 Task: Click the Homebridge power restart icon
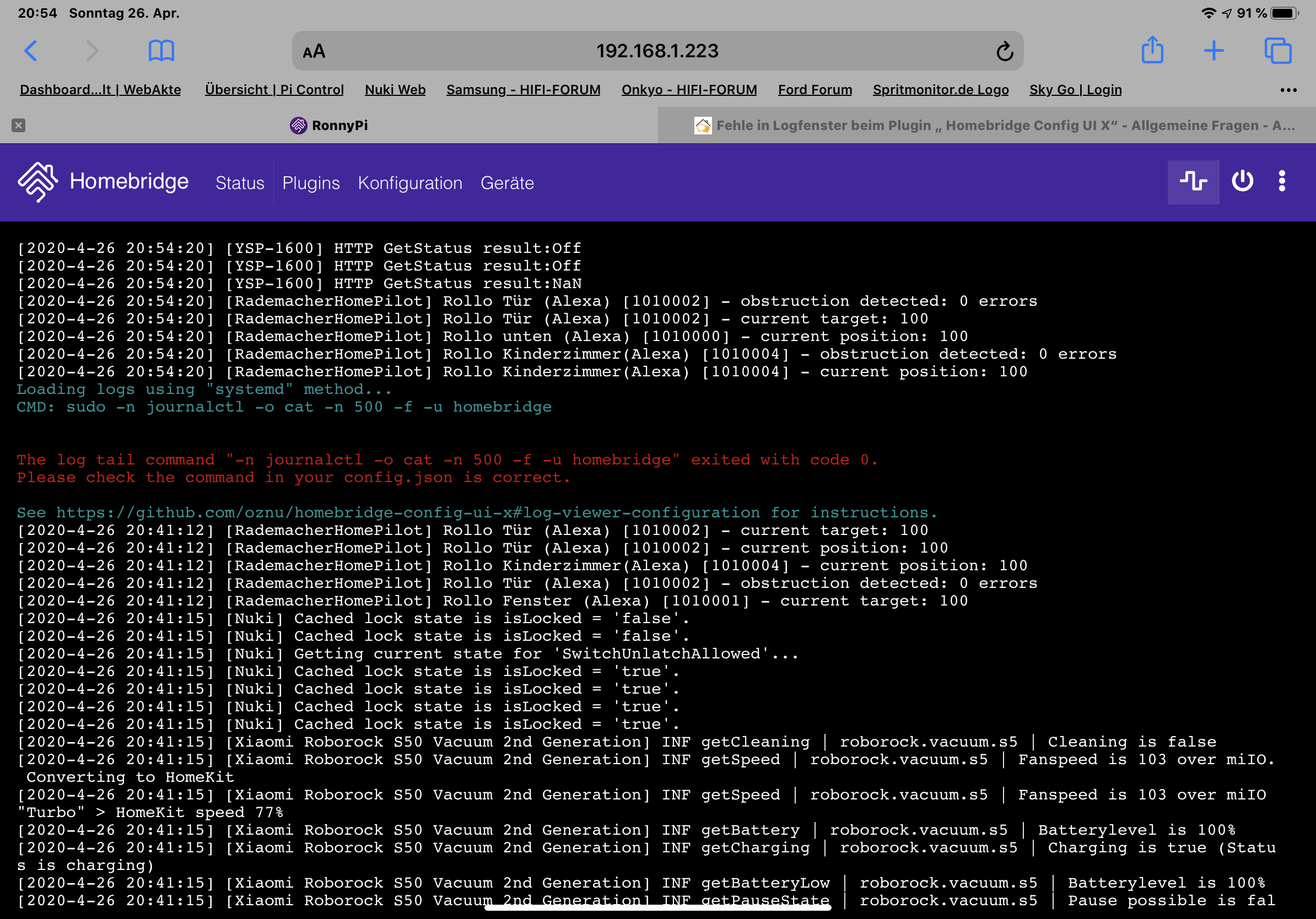tap(1242, 182)
